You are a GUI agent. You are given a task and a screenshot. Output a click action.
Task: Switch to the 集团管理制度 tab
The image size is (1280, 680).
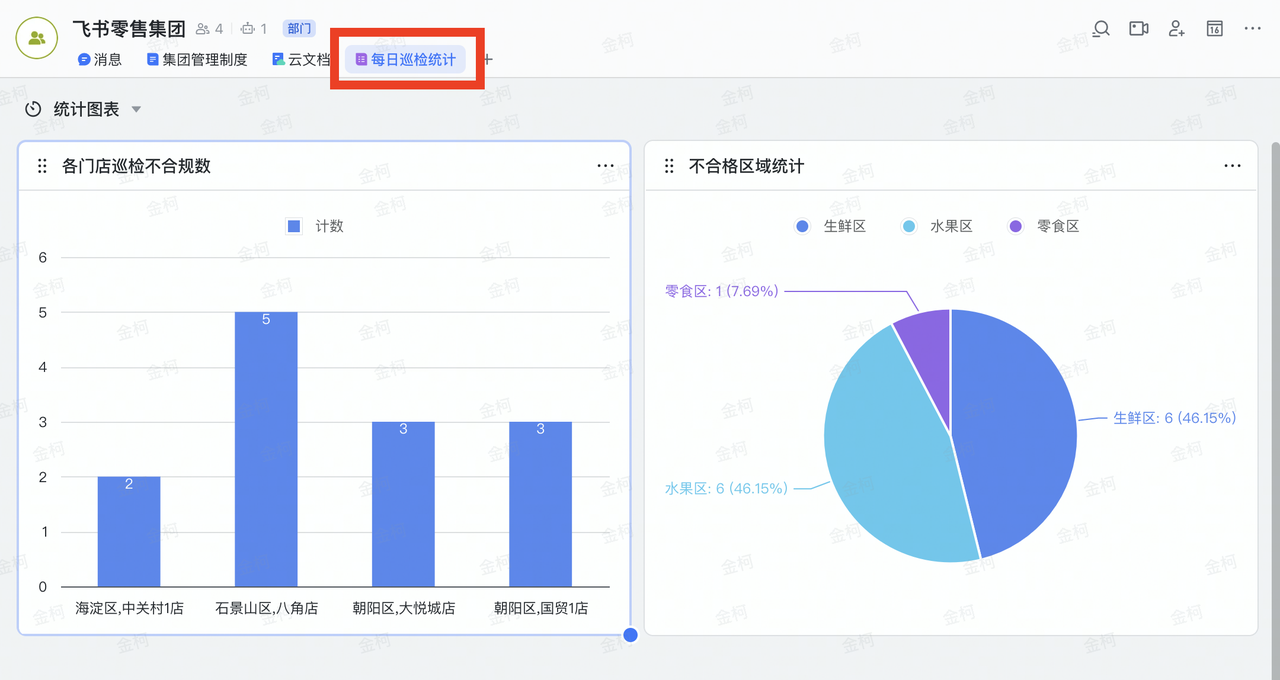pos(197,60)
